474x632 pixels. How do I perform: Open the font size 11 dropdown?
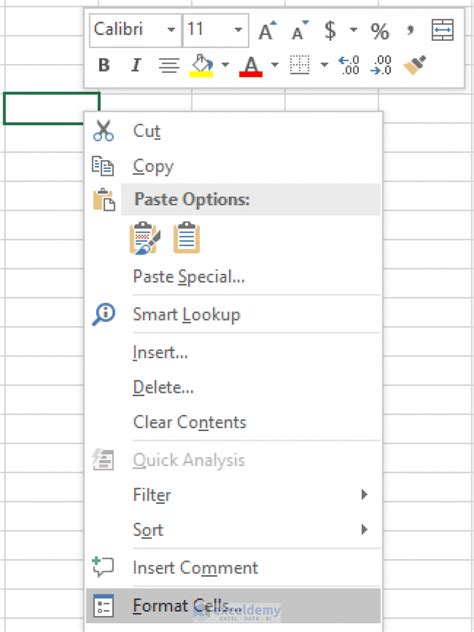coord(239,30)
